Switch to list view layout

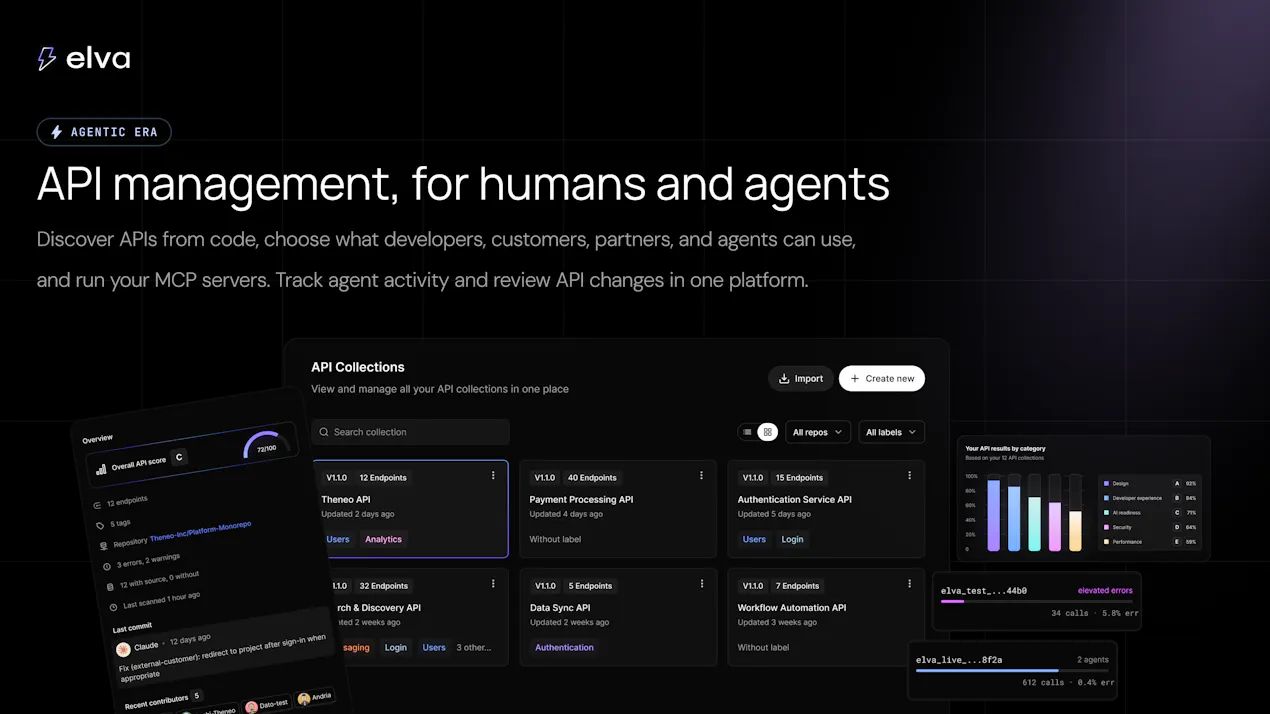[746, 432]
